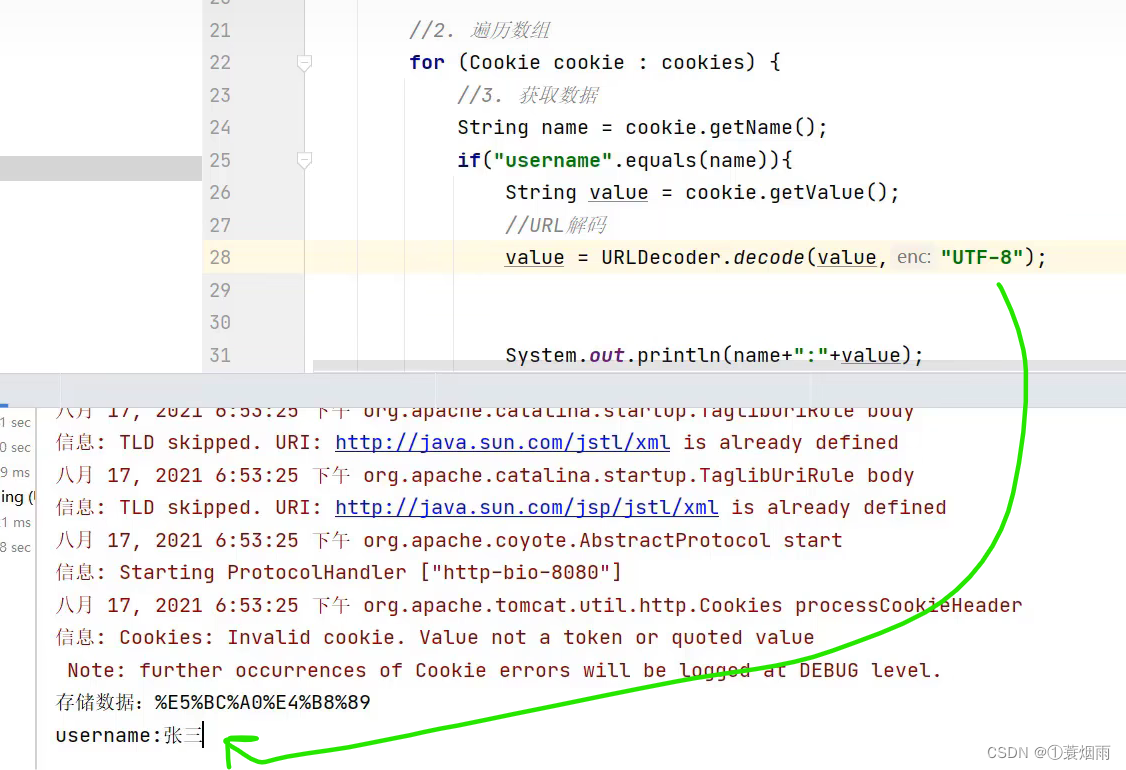The width and height of the screenshot is (1126, 770).
Task: Place cursor on "UTF-8" string in line 28
Action: point(982,257)
